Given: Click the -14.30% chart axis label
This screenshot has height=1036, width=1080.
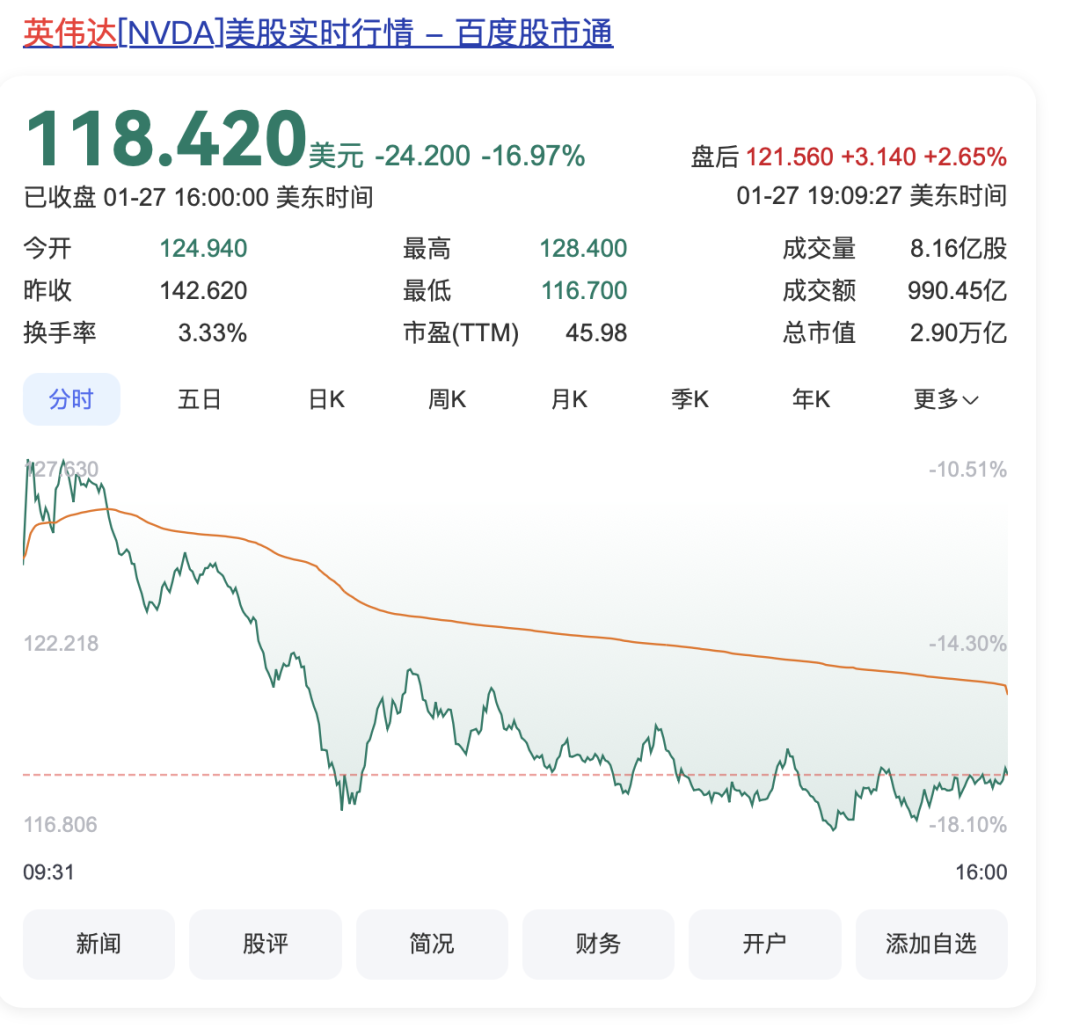Looking at the screenshot, I should [968, 644].
